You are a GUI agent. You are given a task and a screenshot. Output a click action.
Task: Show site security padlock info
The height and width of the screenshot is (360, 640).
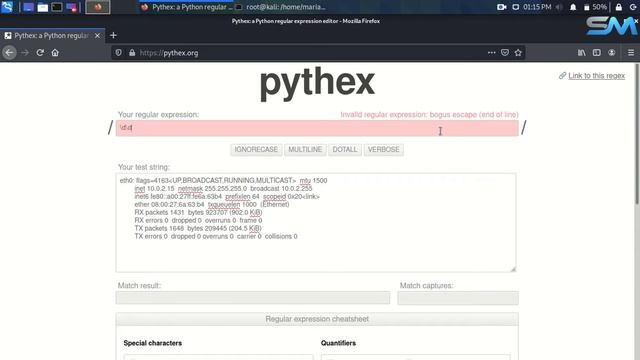point(132,53)
